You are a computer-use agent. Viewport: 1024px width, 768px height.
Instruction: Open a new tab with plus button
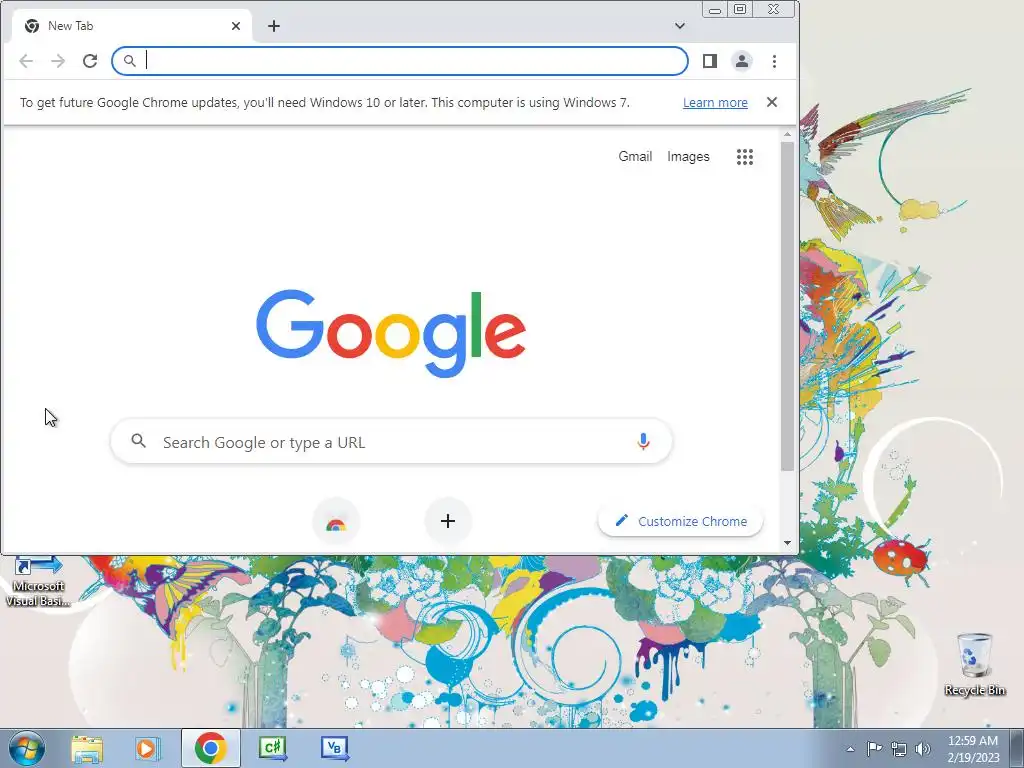(x=274, y=26)
